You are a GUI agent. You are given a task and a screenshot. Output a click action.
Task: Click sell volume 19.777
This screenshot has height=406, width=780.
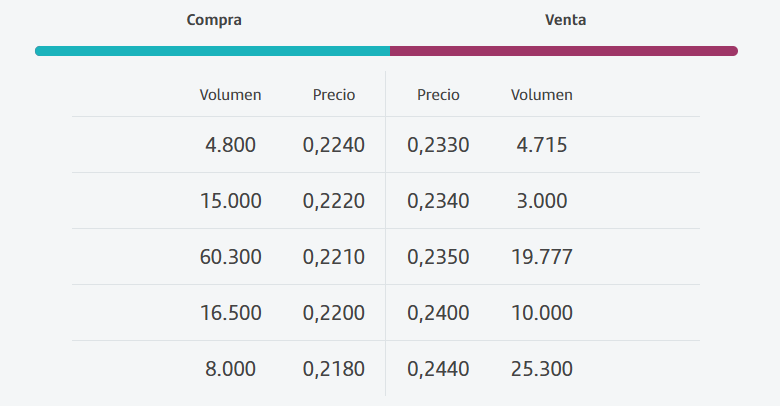(x=542, y=257)
